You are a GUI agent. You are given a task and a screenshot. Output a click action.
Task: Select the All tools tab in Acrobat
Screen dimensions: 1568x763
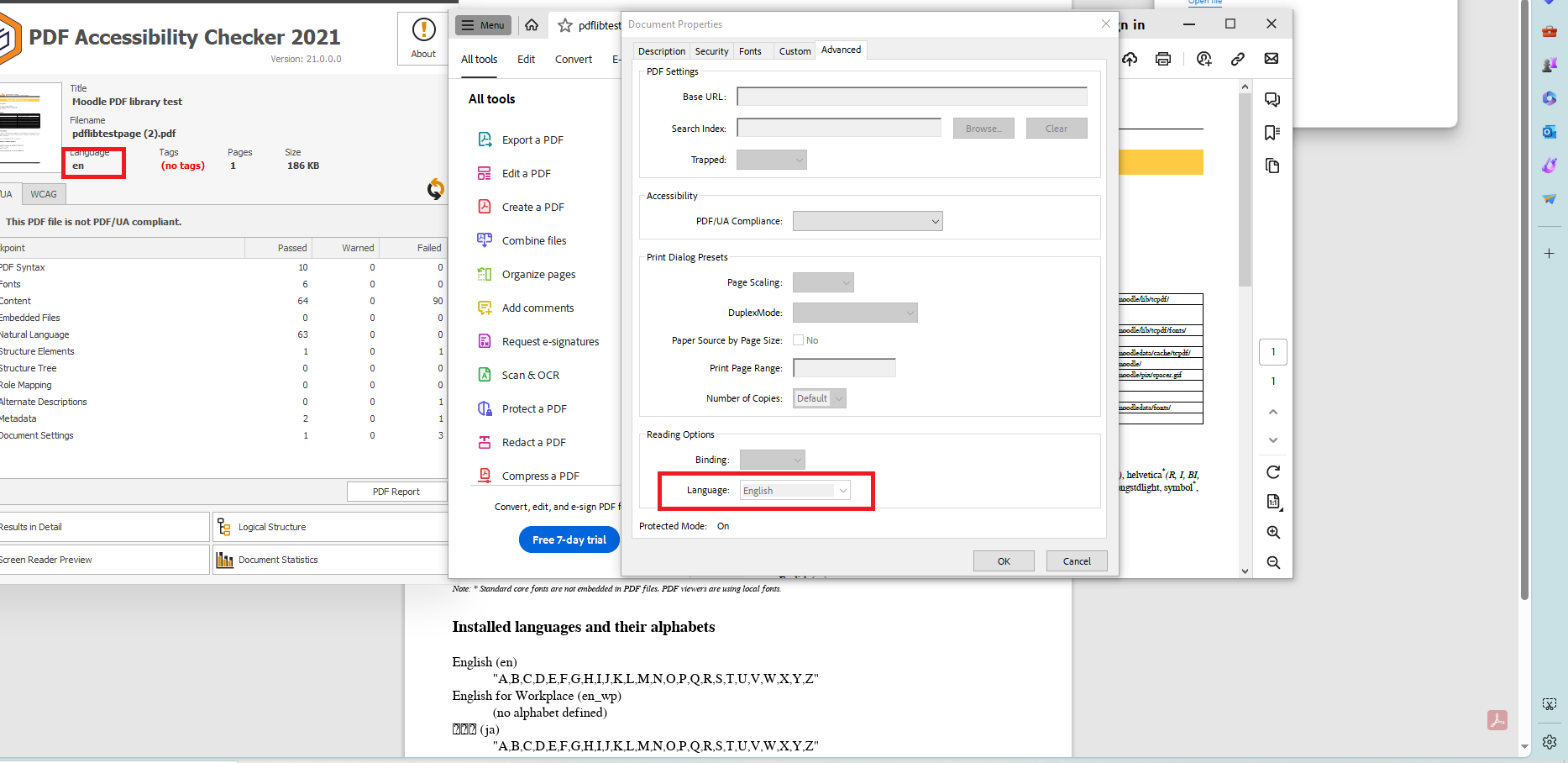pos(480,59)
